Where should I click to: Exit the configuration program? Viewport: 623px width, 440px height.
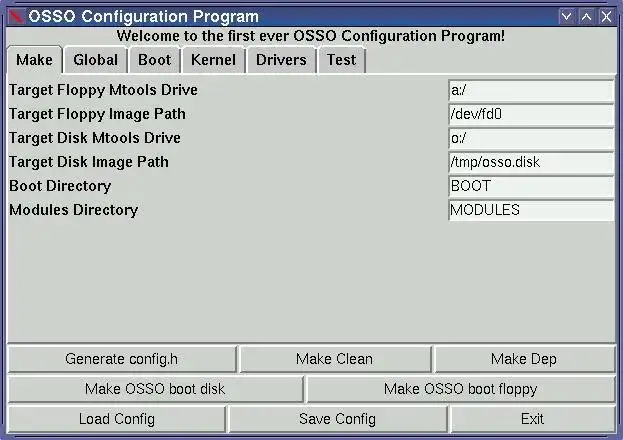tap(532, 419)
